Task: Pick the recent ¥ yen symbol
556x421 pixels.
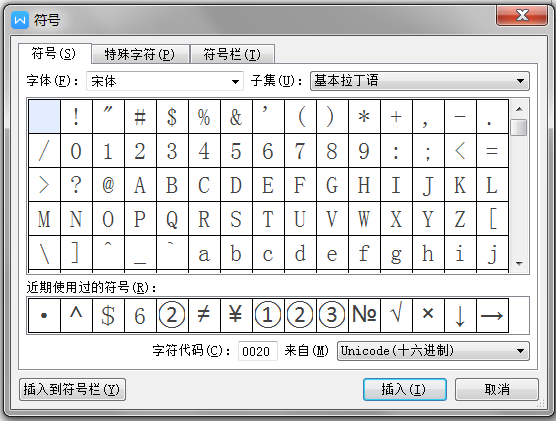Action: [x=237, y=315]
